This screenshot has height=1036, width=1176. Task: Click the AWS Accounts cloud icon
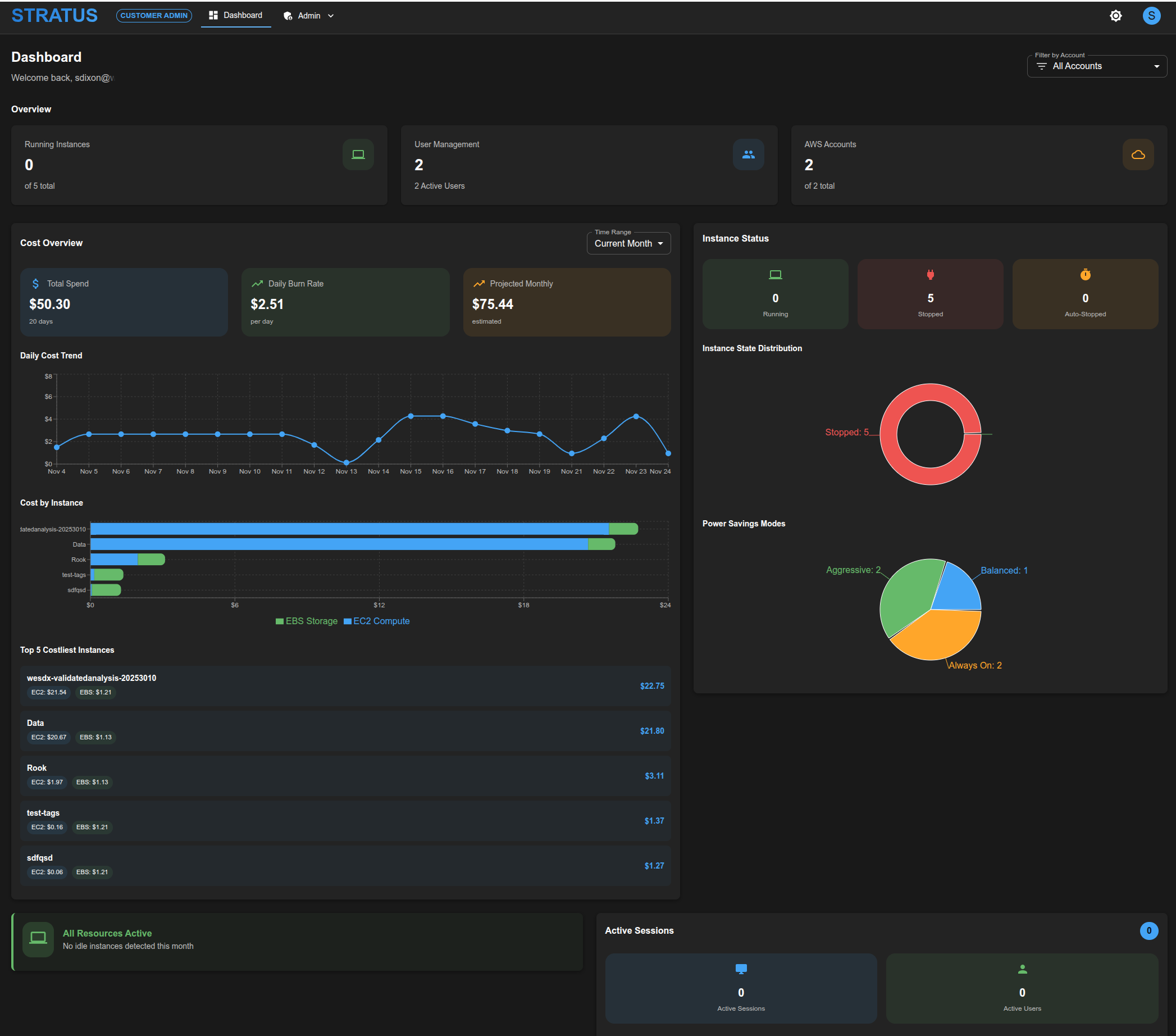point(1138,155)
